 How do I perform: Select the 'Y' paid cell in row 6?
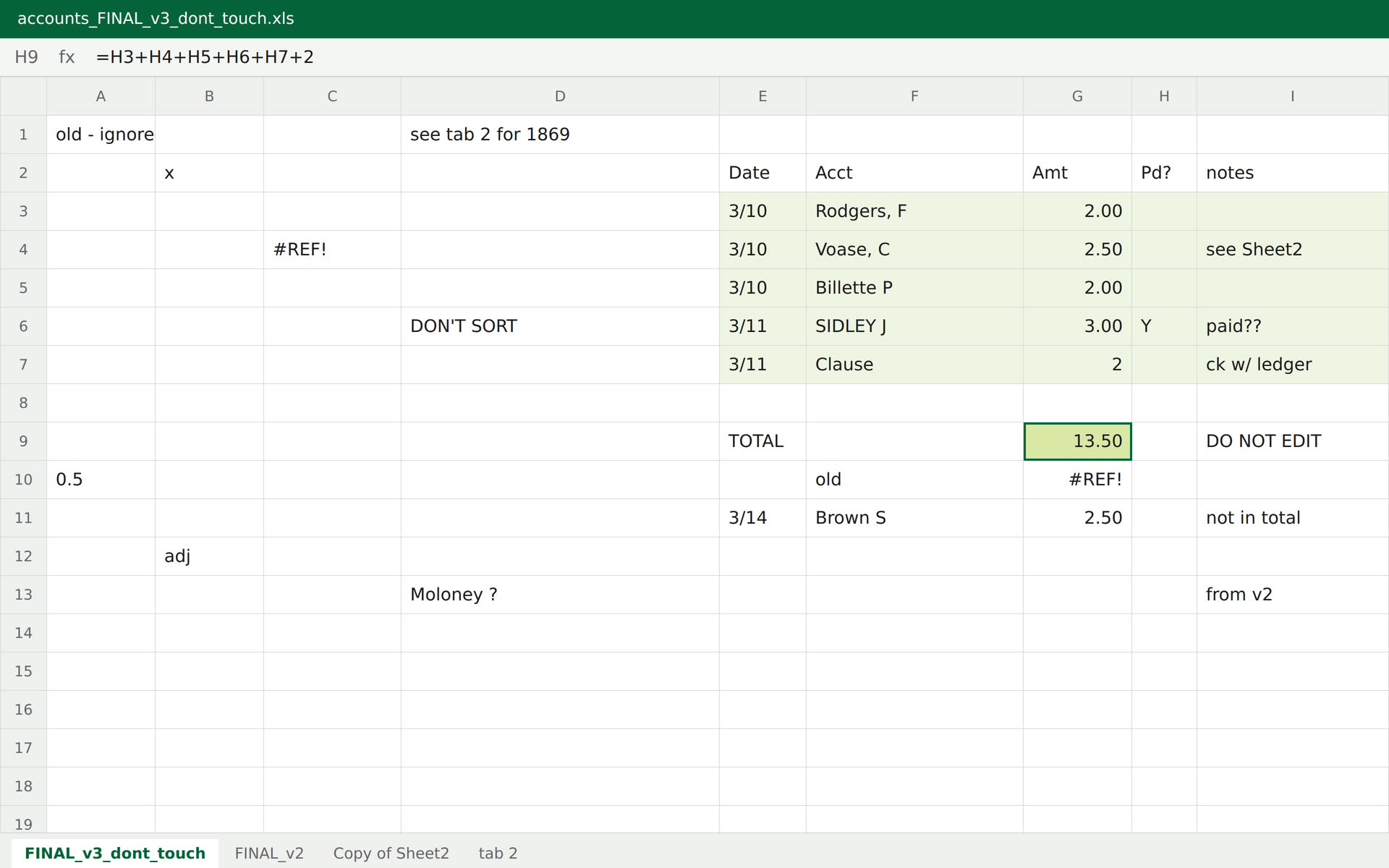pyautogui.click(x=1164, y=326)
